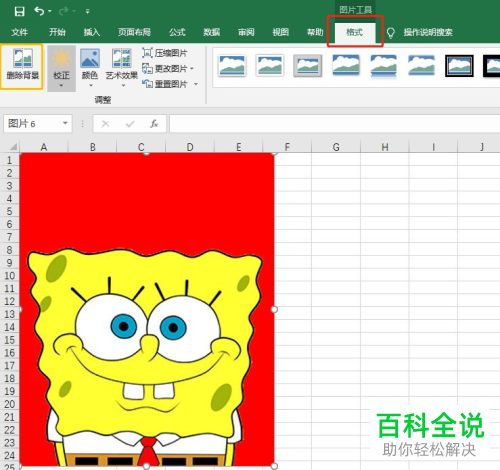500x470 pixels.
Task: Open the 文件 tab
Action: click(x=19, y=32)
